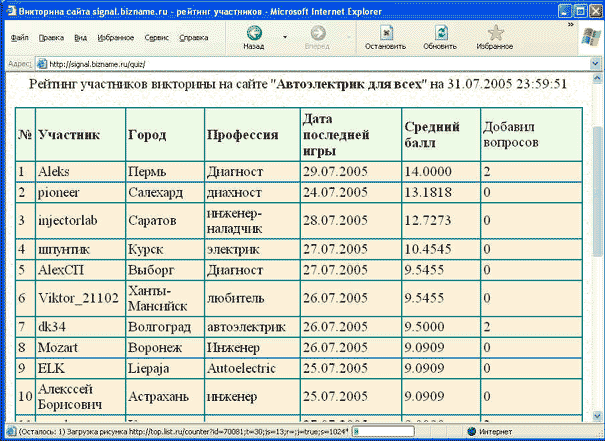This screenshot has width=605, height=441.
Task: Click participant name Mozart
Action: (58, 347)
